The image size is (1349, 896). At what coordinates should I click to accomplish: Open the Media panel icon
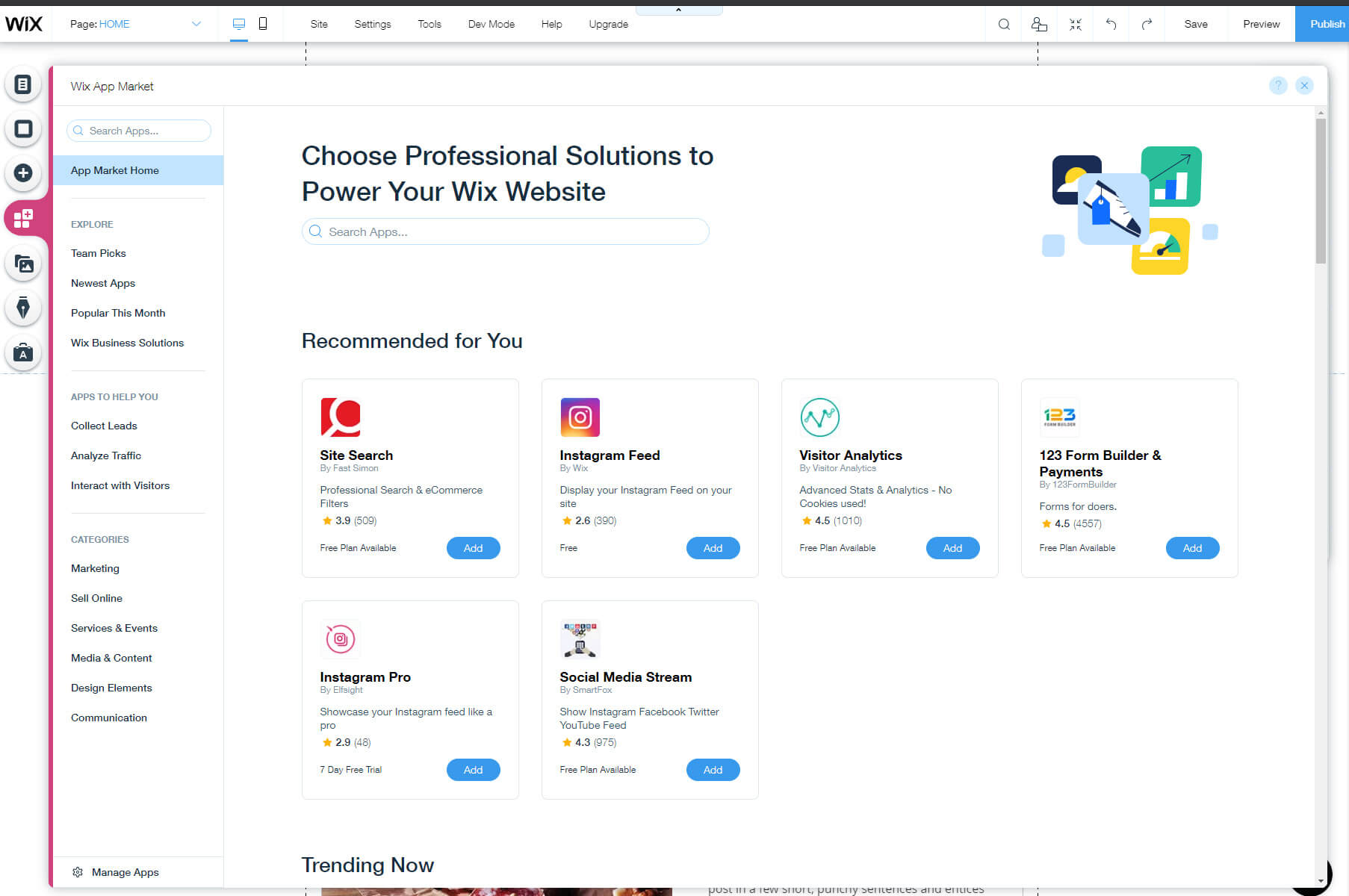coord(23,263)
